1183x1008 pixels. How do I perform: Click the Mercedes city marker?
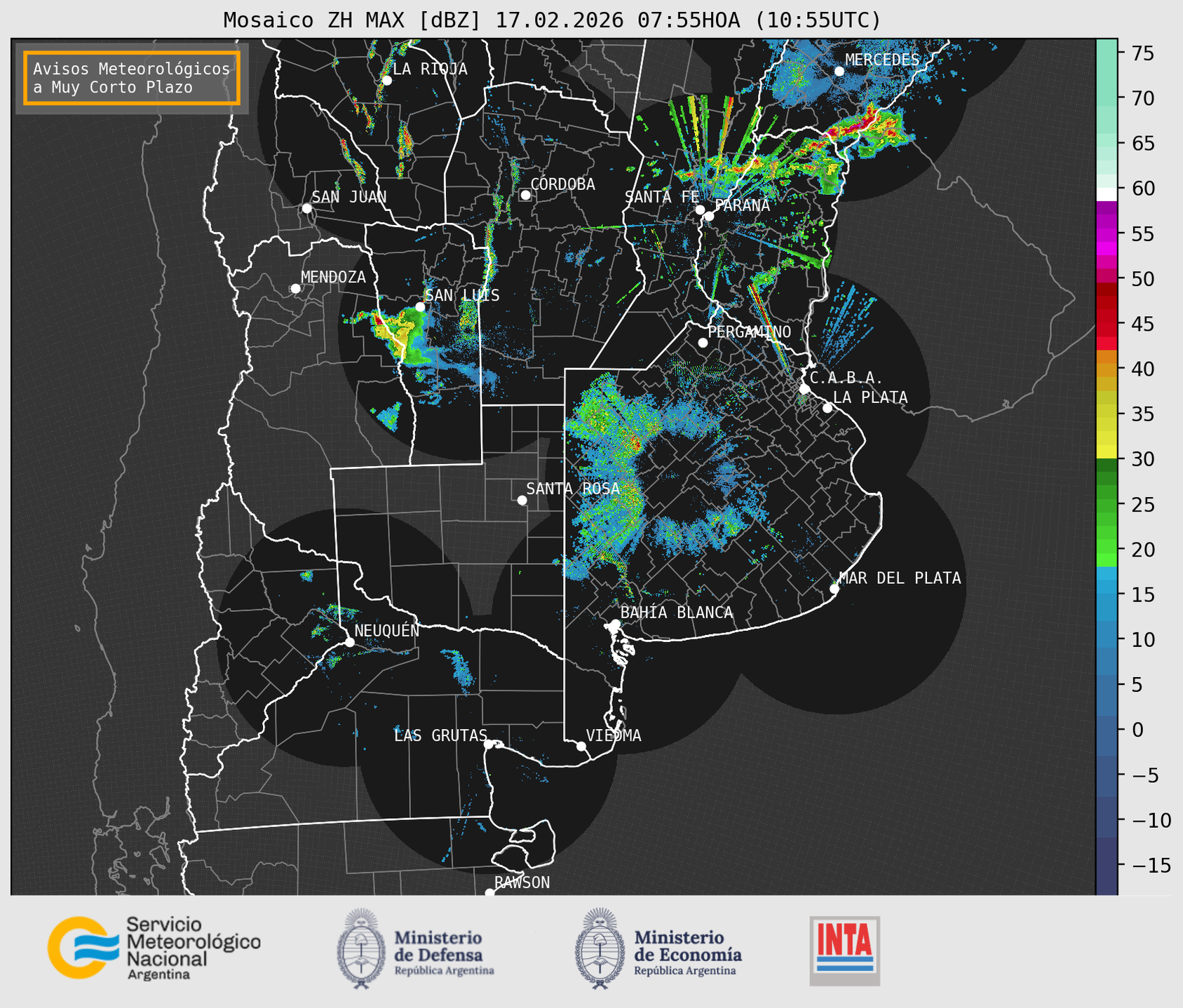pyautogui.click(x=839, y=71)
